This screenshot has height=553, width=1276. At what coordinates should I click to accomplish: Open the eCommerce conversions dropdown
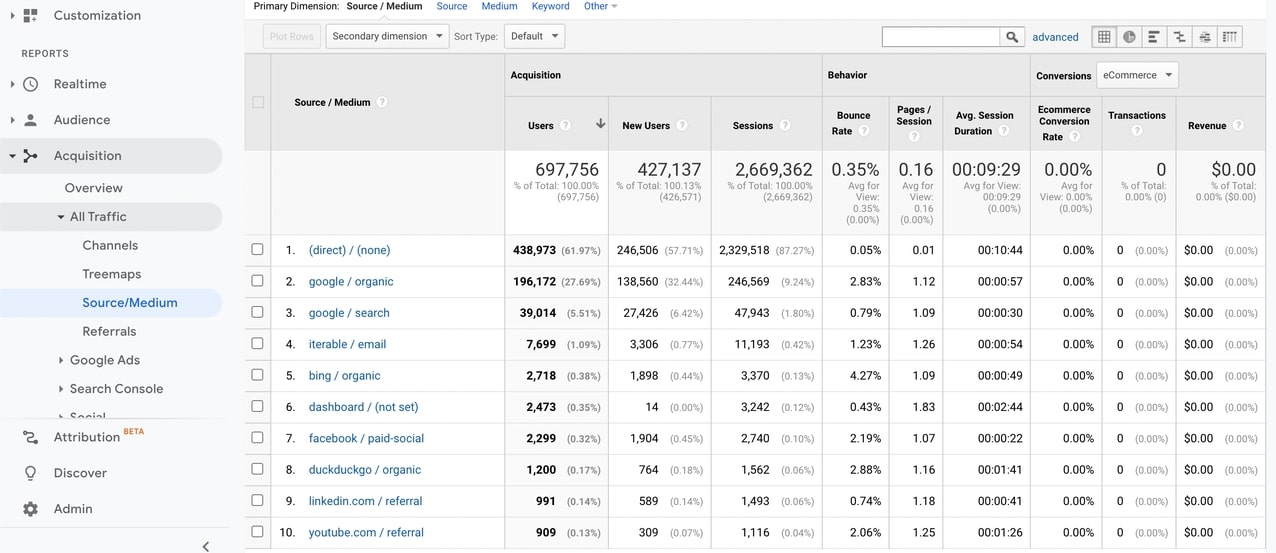coord(1137,75)
